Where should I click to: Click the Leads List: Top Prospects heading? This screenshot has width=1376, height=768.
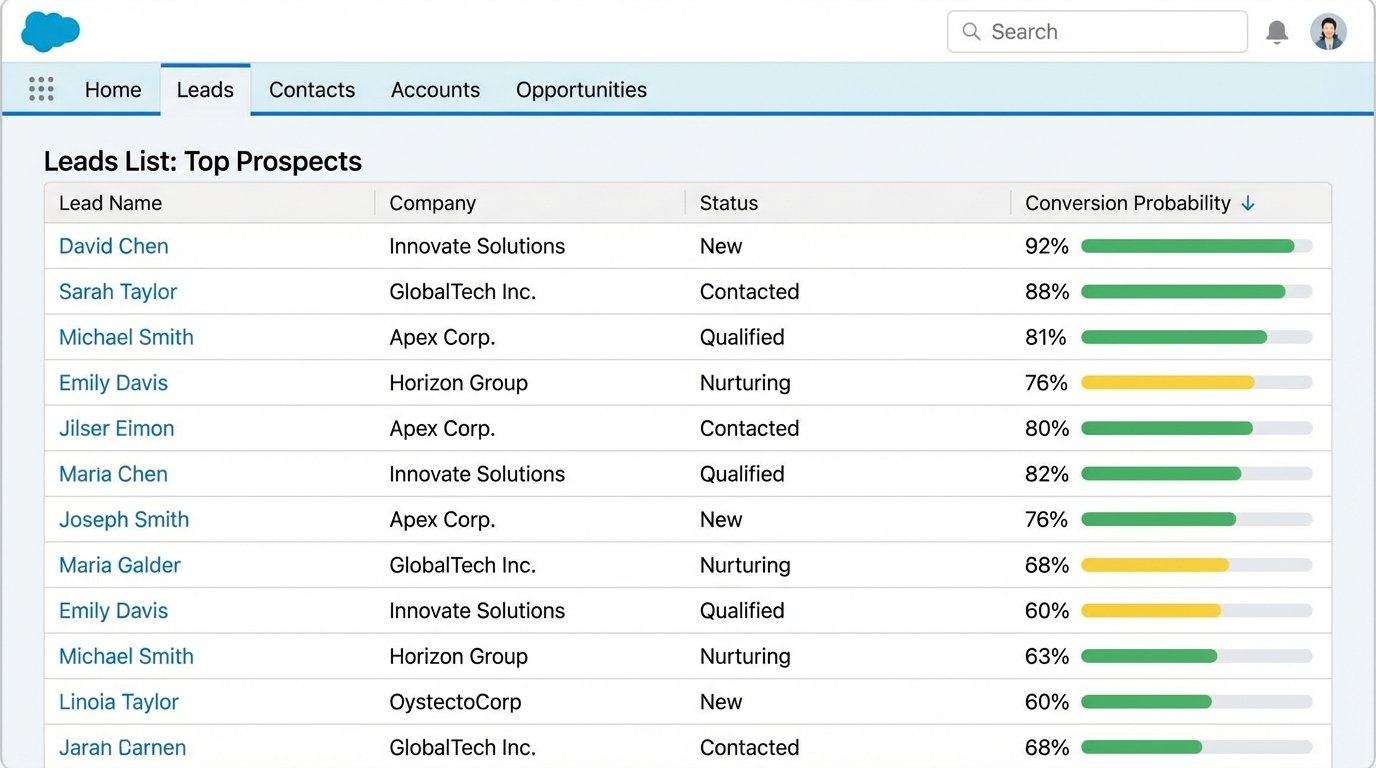[202, 161]
